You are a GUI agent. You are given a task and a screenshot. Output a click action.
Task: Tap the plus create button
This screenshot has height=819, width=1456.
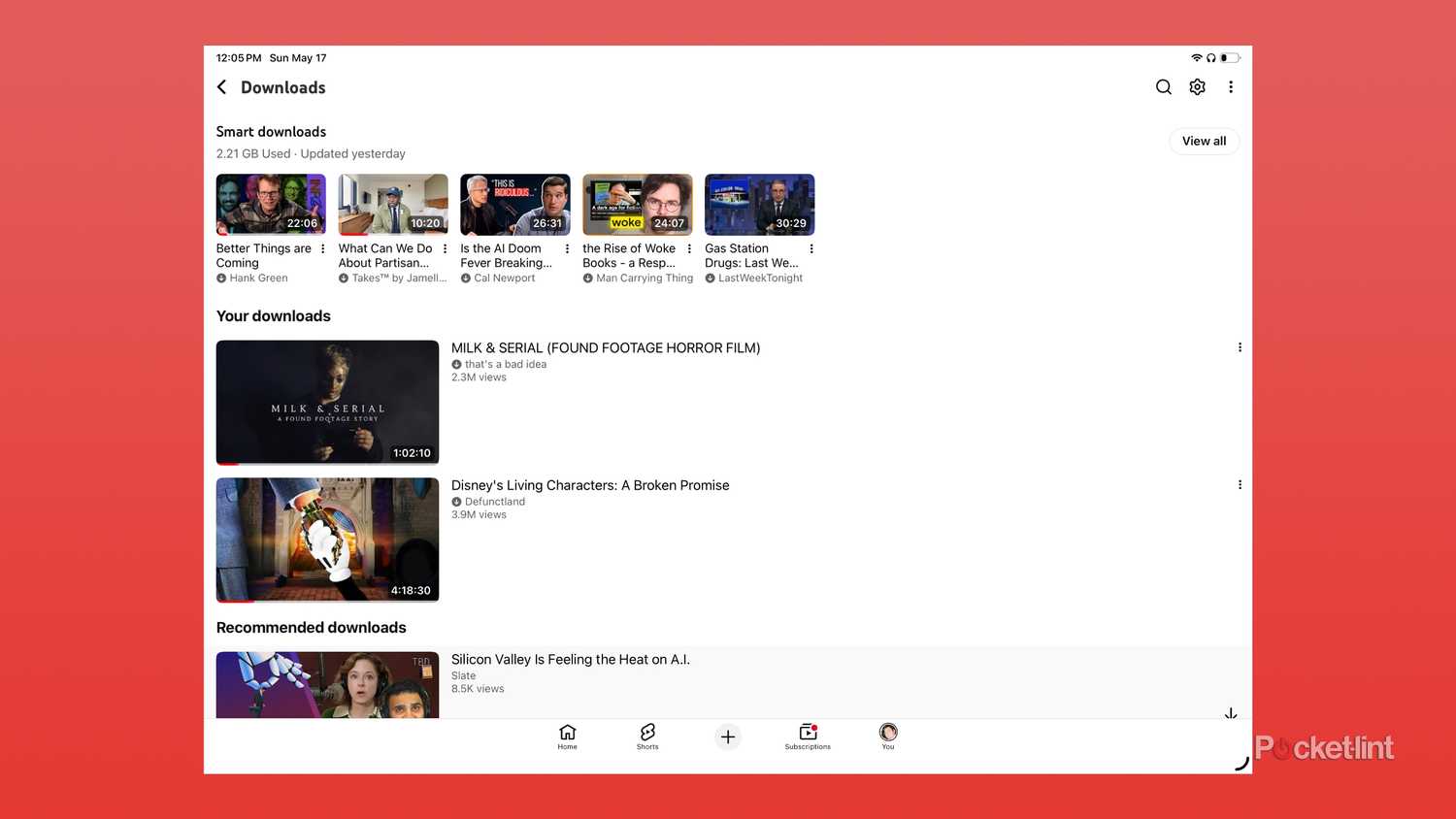[728, 737]
